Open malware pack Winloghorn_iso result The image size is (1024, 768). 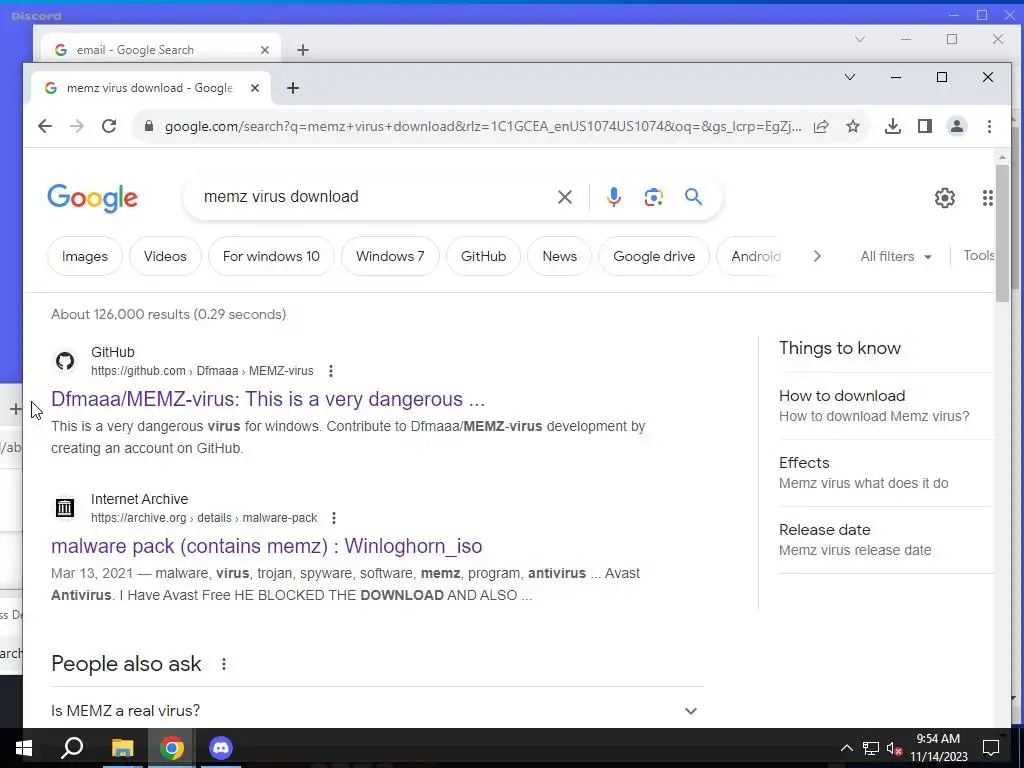click(x=266, y=546)
